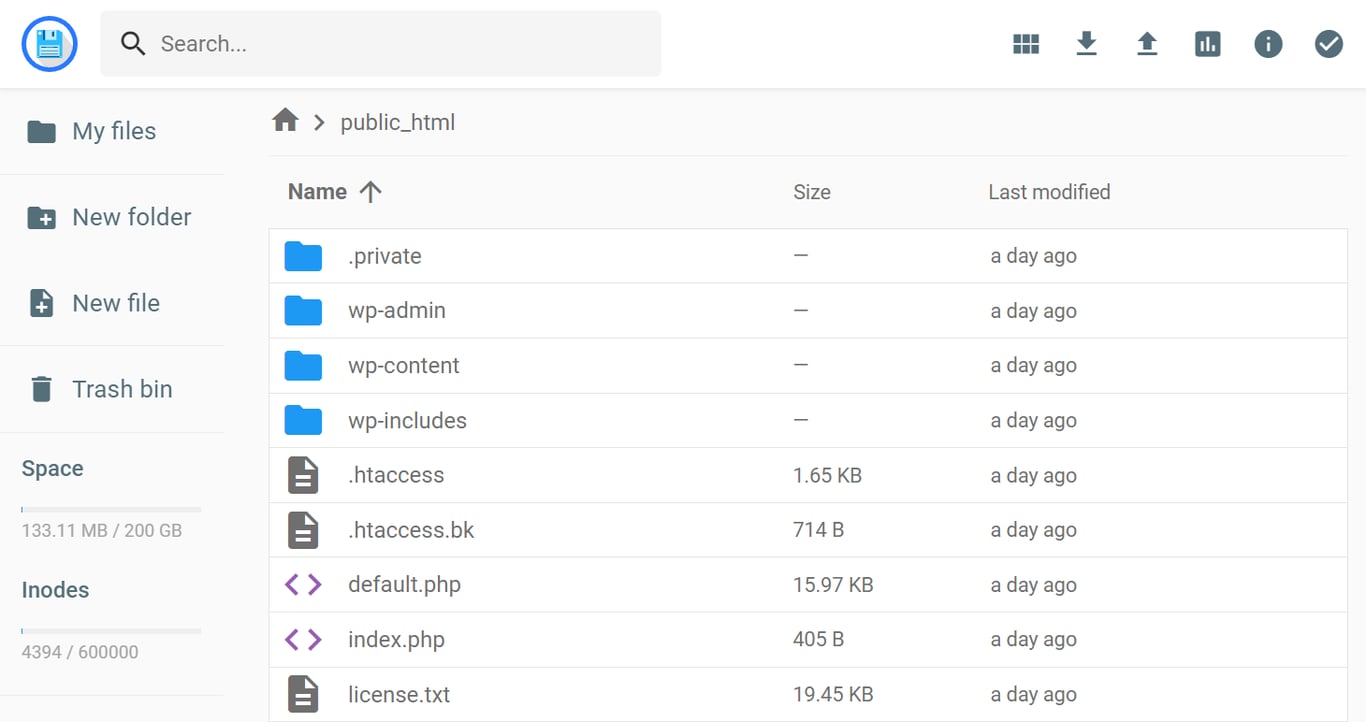Select the index.php file row
1366x722 pixels.
(396, 639)
